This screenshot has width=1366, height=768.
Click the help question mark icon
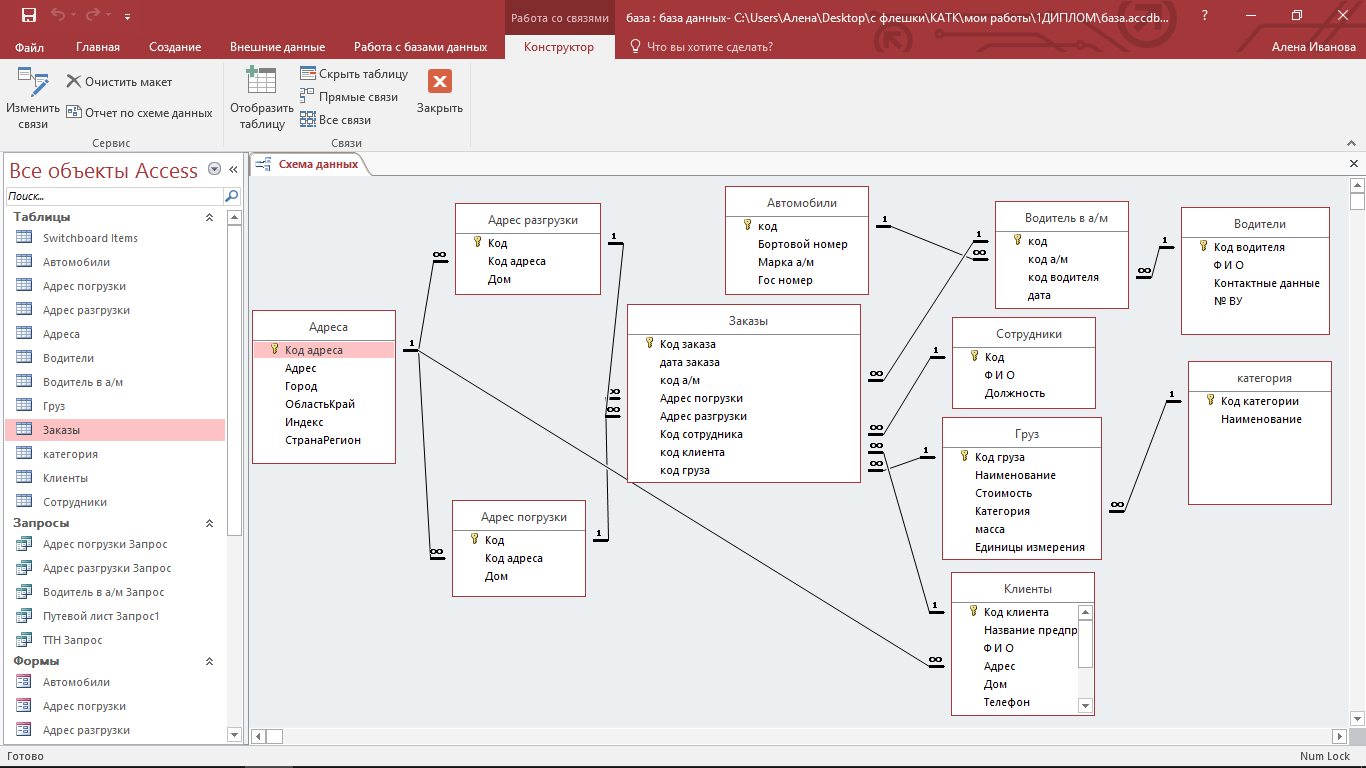tap(1205, 15)
